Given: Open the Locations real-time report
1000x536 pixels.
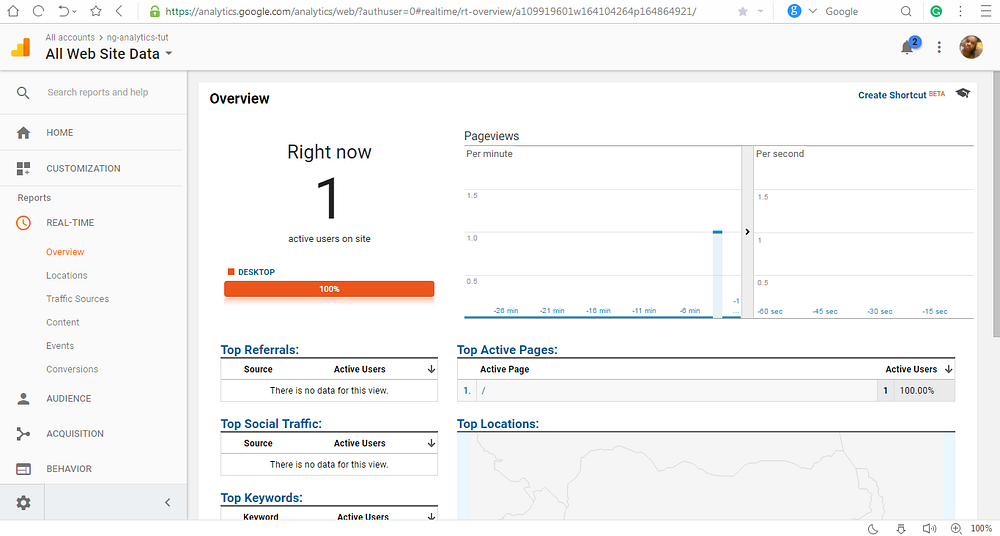Looking at the screenshot, I should point(66,276).
